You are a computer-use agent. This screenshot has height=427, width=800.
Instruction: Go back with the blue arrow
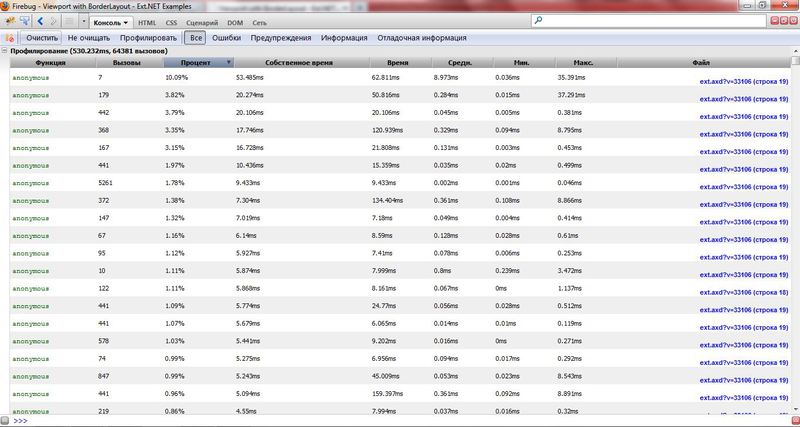coord(40,21)
